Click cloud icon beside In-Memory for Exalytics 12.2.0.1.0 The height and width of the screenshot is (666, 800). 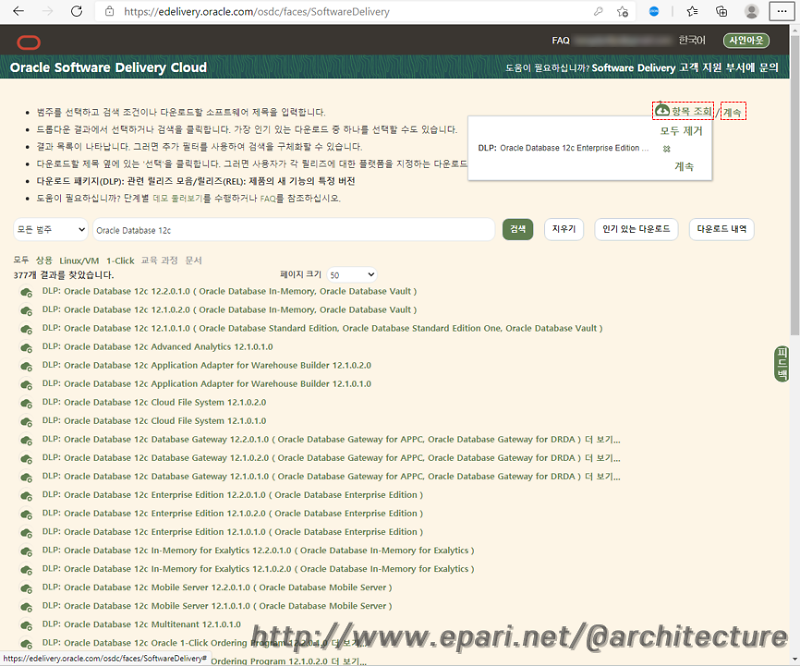26,552
